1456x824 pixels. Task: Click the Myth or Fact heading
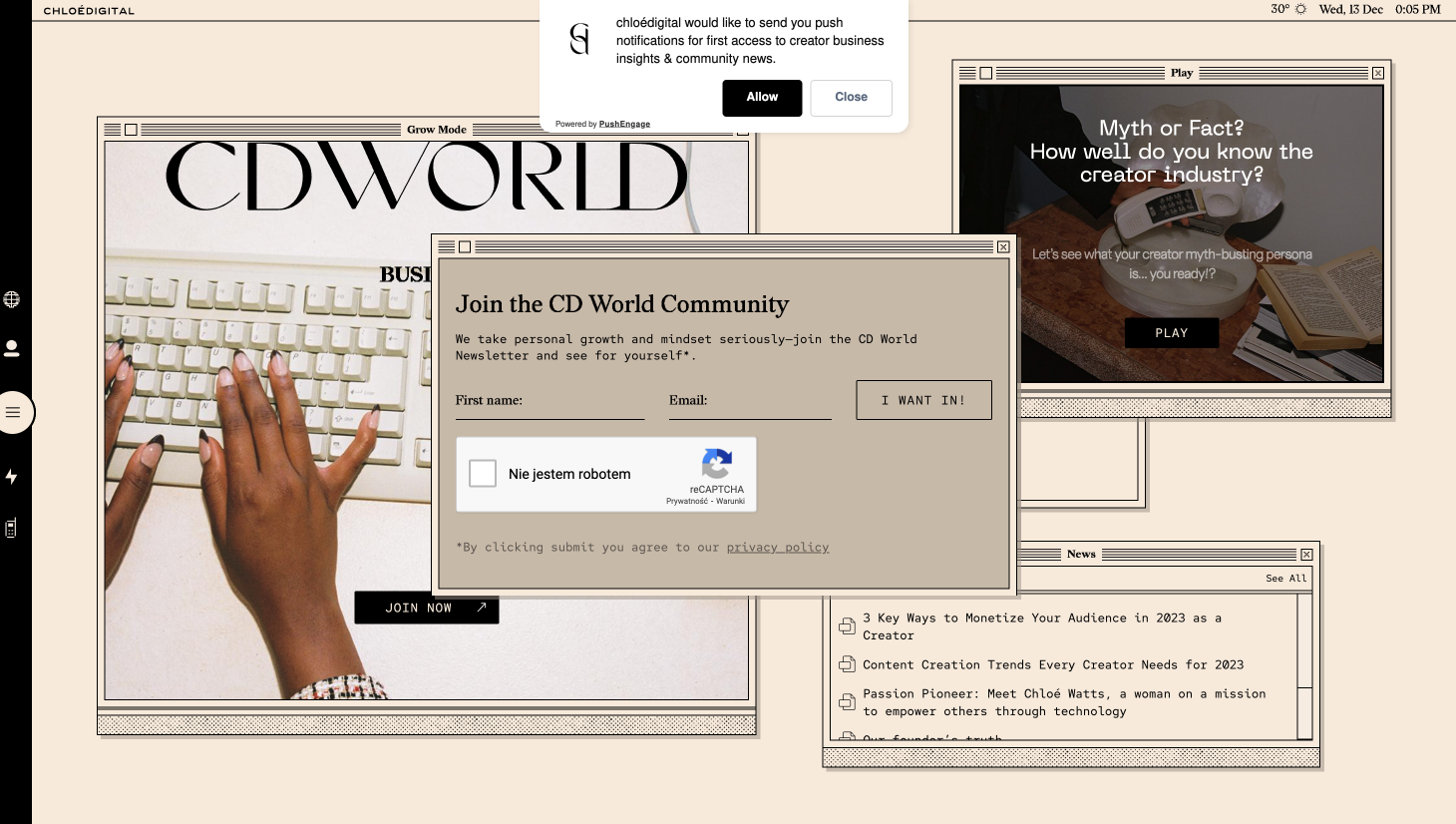1172,151
